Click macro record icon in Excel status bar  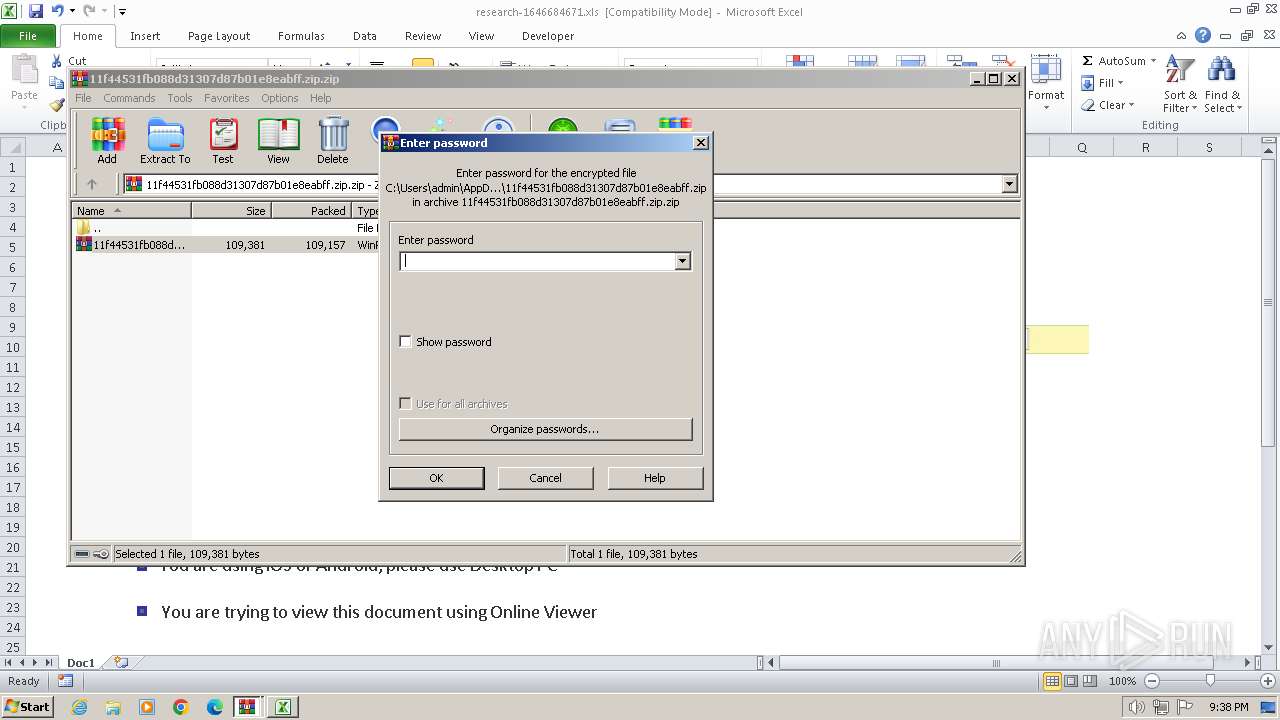pos(65,681)
